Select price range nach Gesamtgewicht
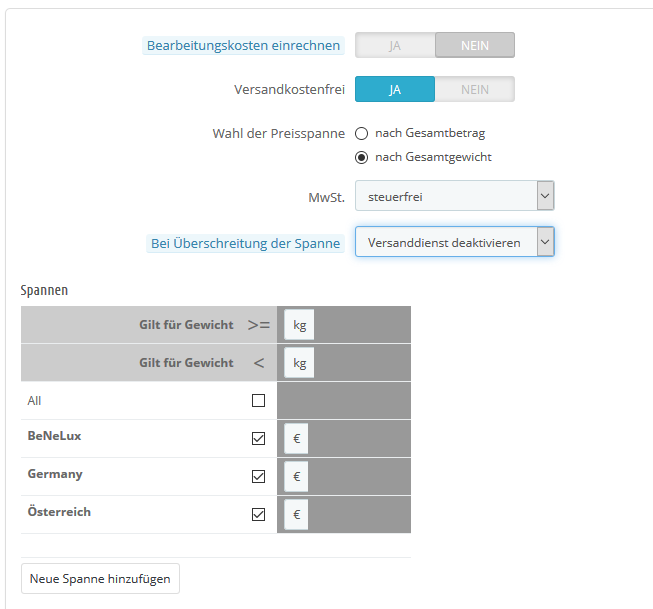 pyautogui.click(x=362, y=157)
